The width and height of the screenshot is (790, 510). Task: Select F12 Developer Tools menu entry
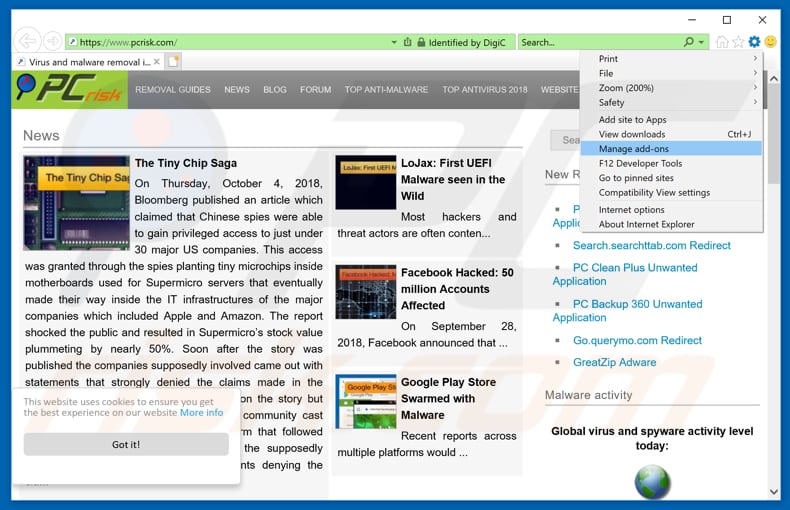640,163
